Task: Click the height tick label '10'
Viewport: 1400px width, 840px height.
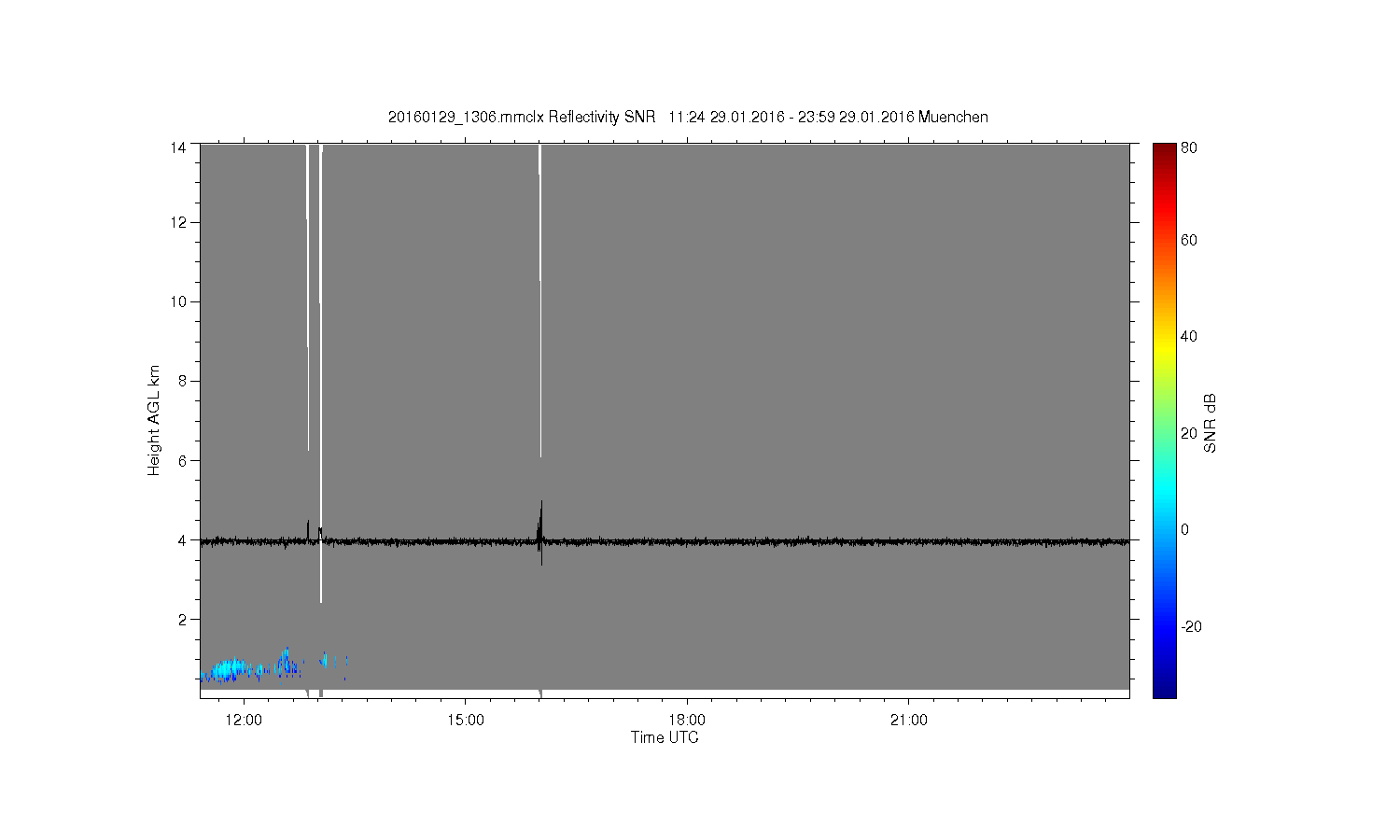Action: (x=178, y=301)
